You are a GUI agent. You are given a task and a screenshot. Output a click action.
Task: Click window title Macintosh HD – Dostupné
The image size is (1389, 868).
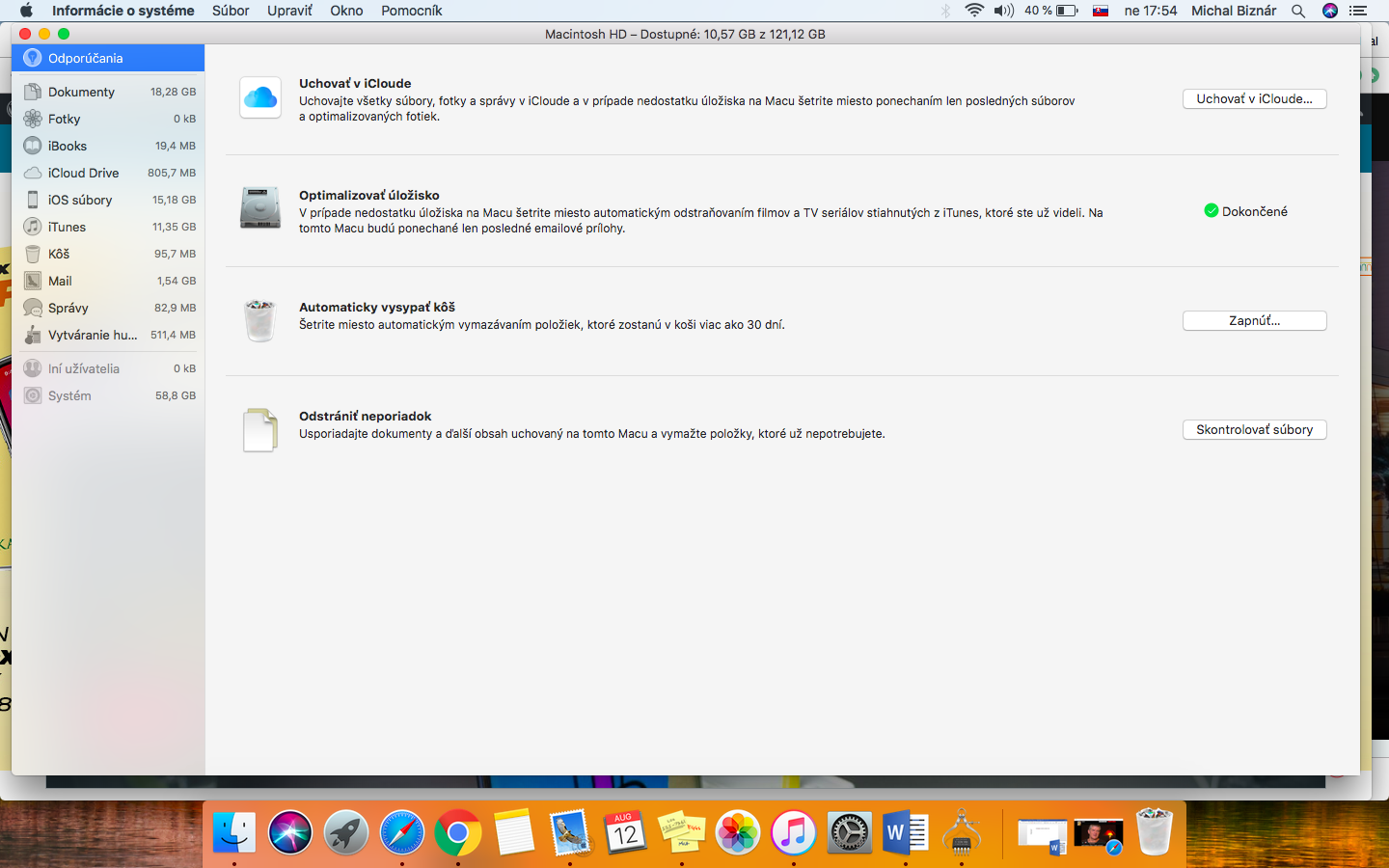[685, 34]
